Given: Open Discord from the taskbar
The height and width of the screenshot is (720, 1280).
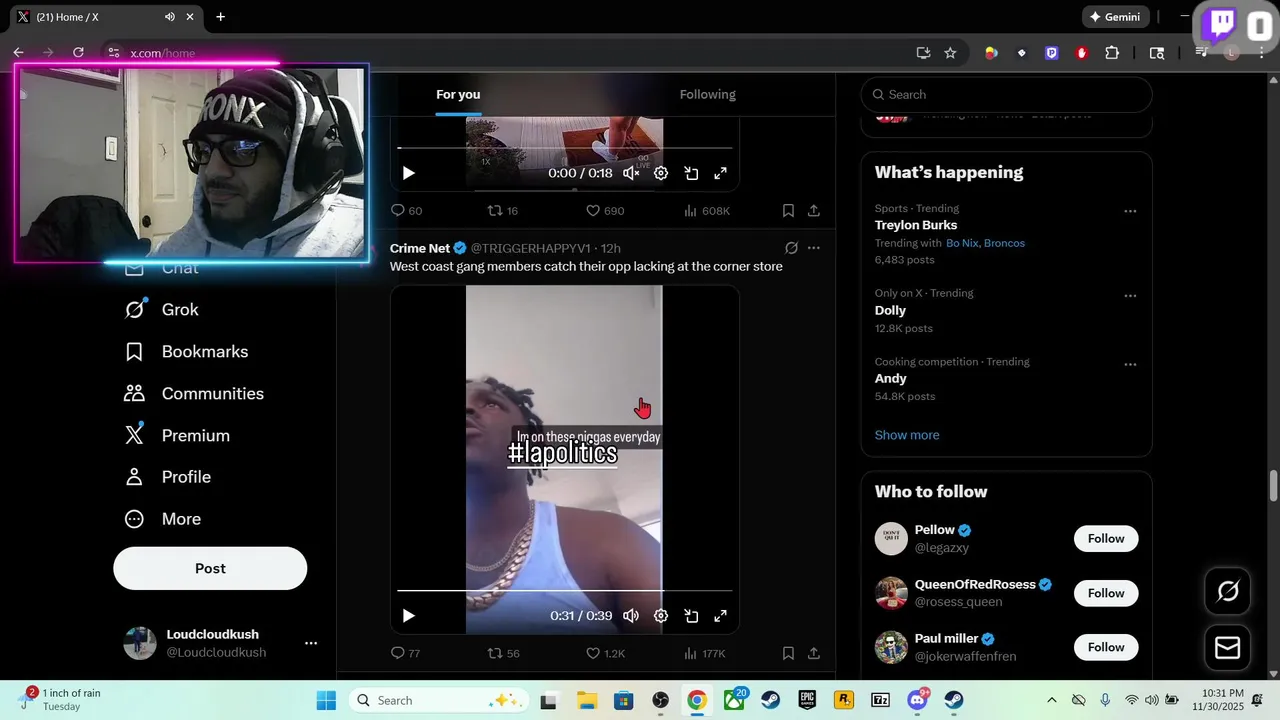Looking at the screenshot, I should [x=917, y=700].
